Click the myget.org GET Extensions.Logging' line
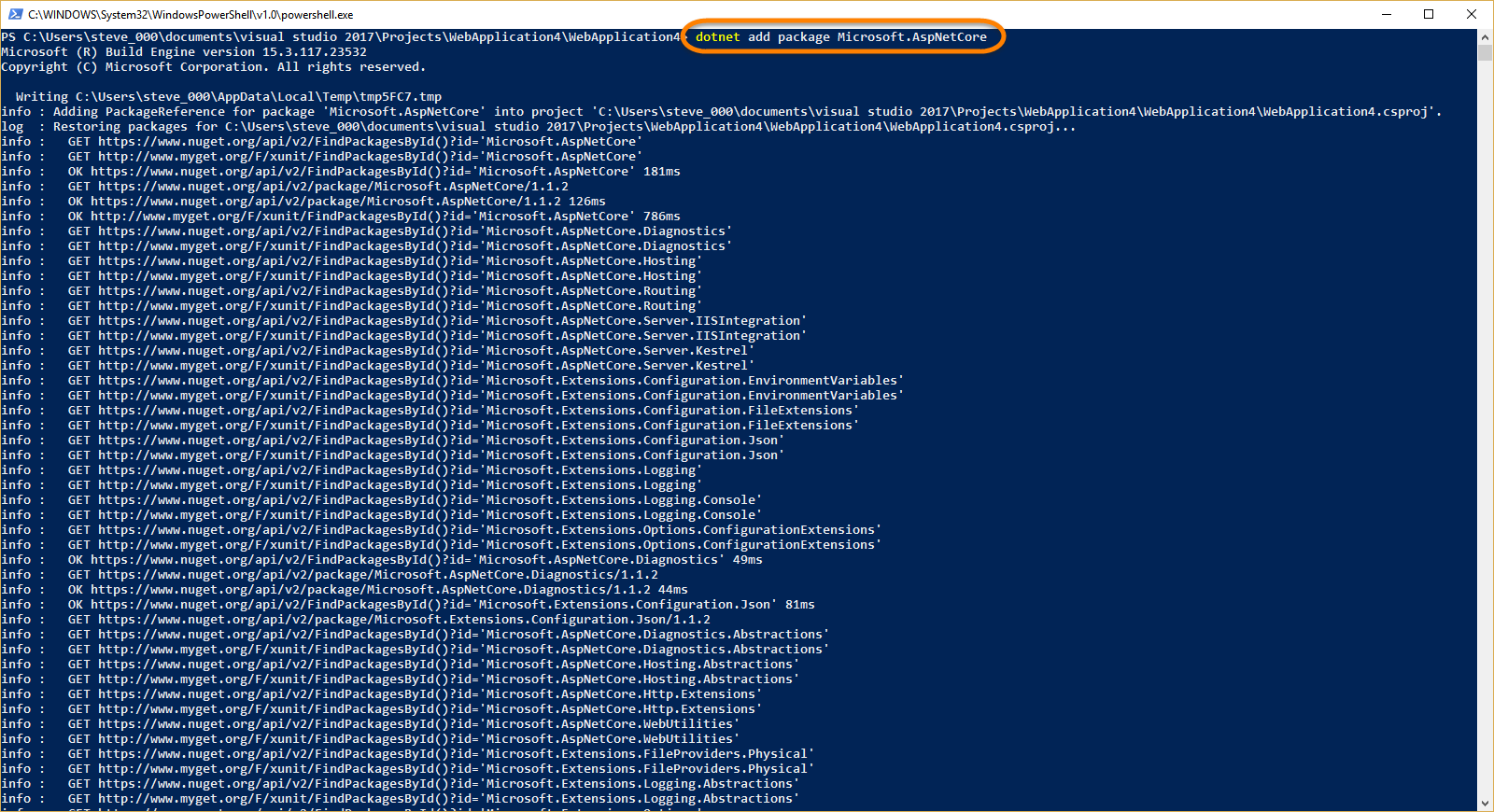The width and height of the screenshot is (1494, 812). click(x=352, y=485)
